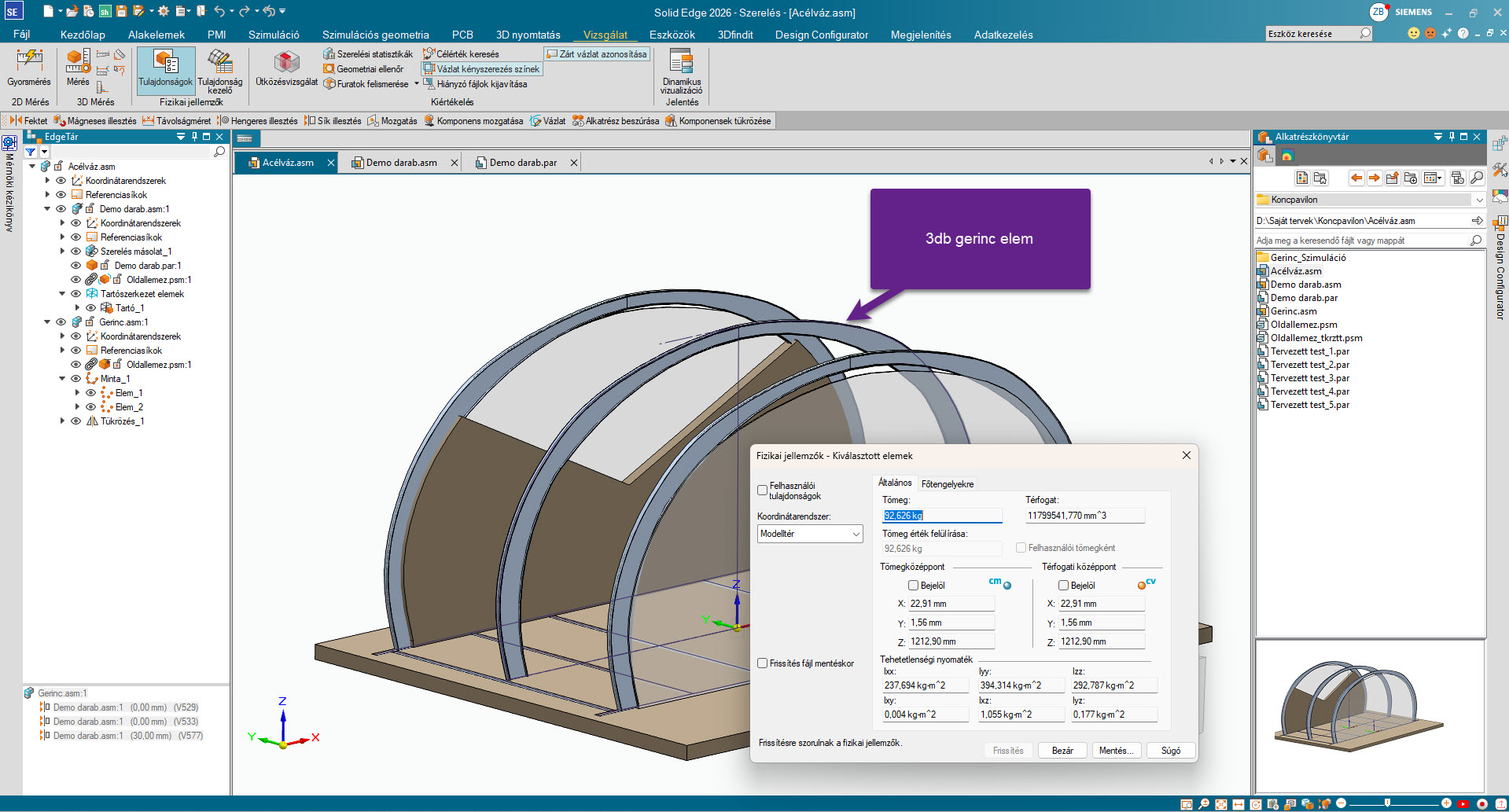This screenshot has width=1509, height=812.
Task: Click the model preview thumbnail
Action: tap(1370, 715)
